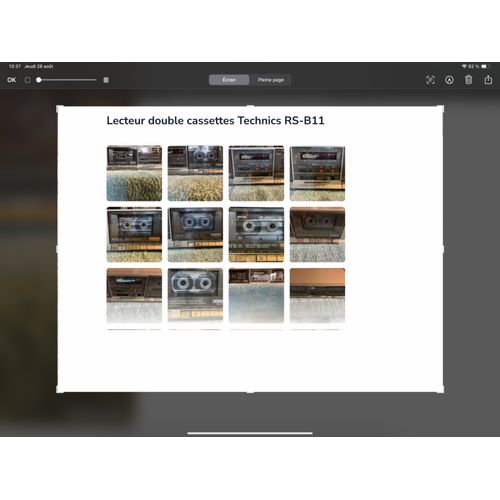Open fourth thumbnail in the middle row
Image resolution: width=500 pixels, height=500 pixels.
tap(317, 234)
